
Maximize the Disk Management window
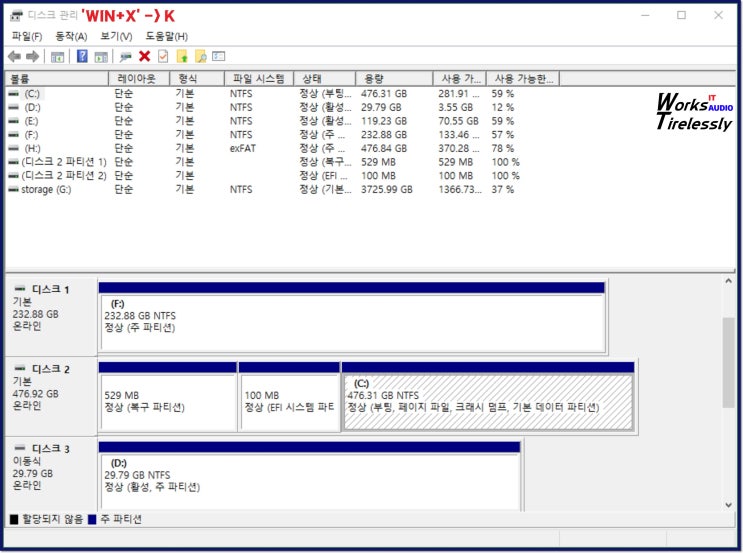point(681,15)
